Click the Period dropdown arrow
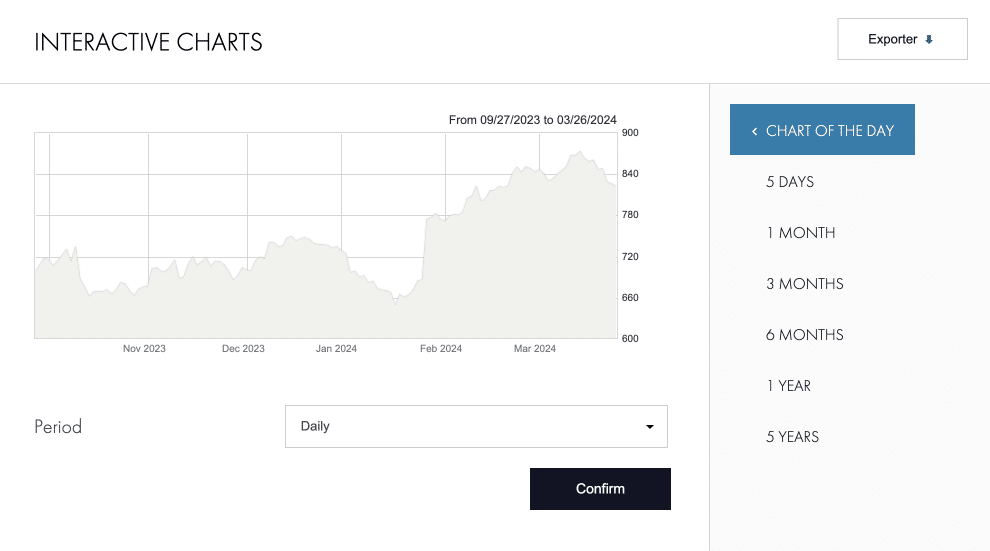The image size is (990, 551). 650,427
